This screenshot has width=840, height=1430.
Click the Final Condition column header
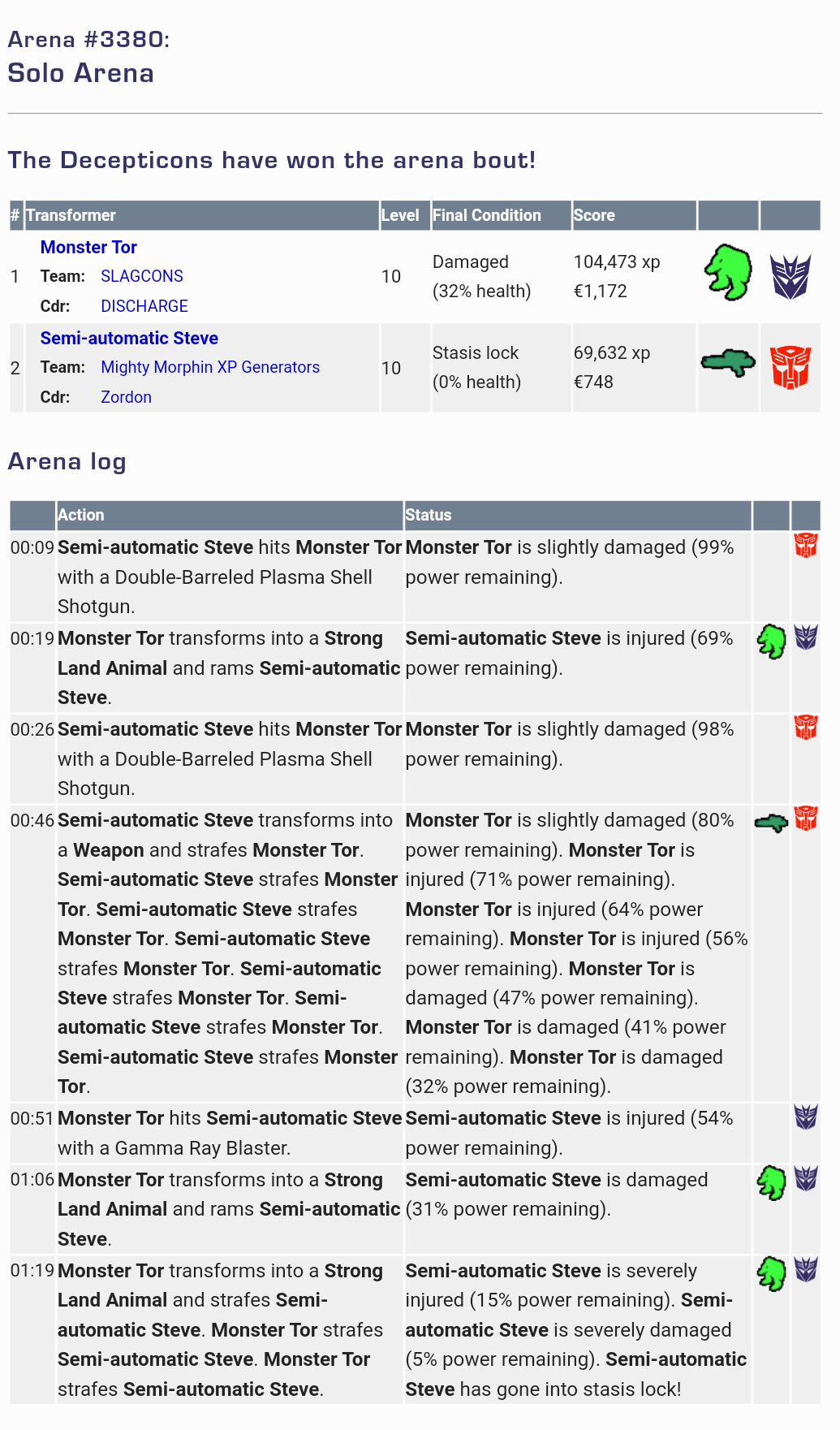(x=487, y=215)
